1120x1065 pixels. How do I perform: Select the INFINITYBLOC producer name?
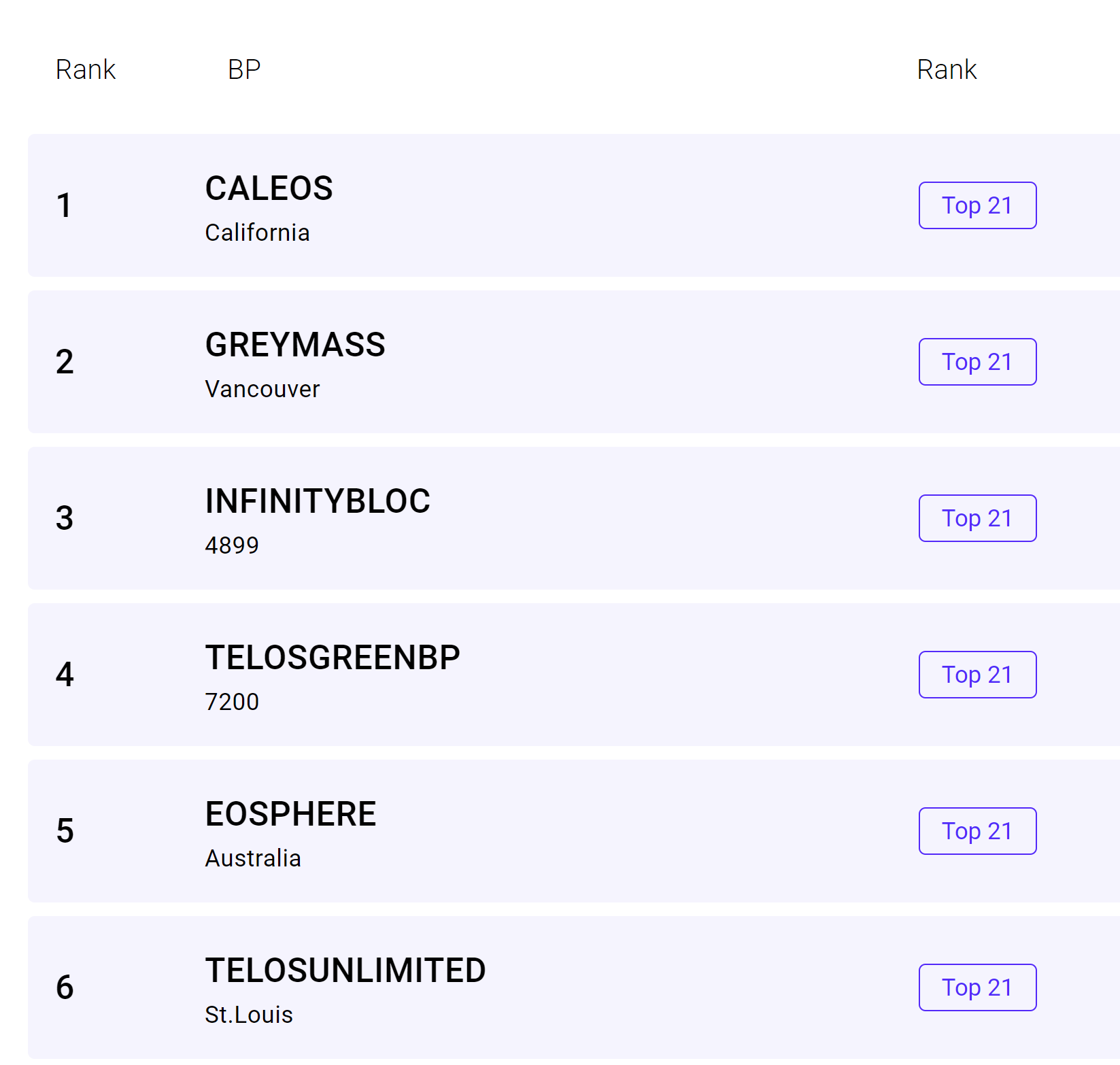coord(318,501)
